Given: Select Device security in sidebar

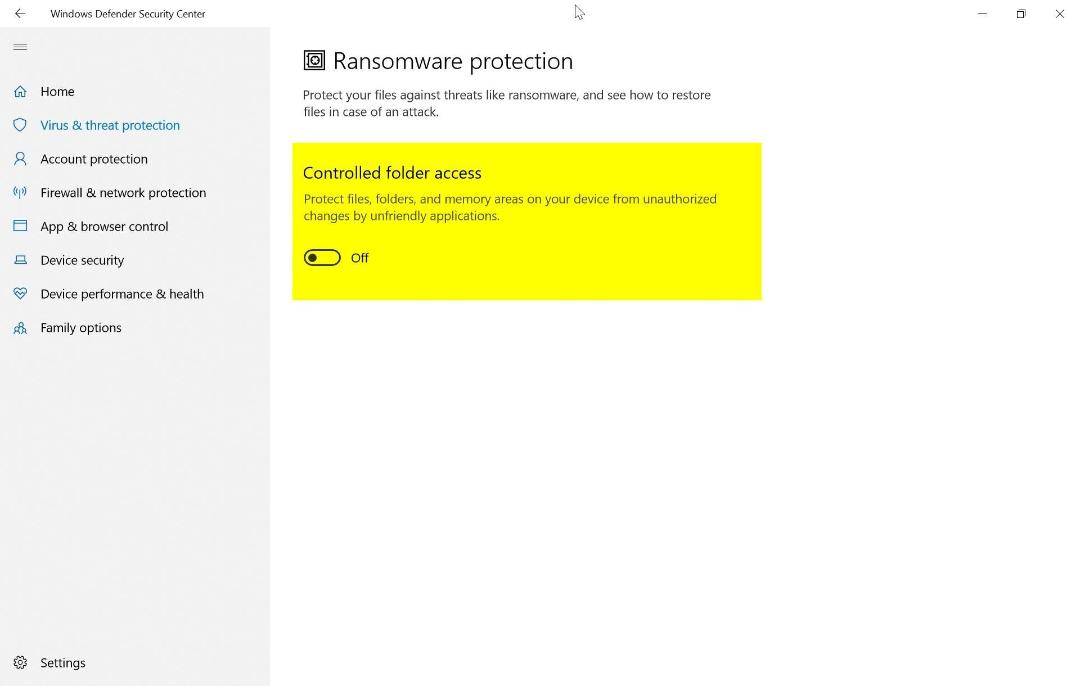Looking at the screenshot, I should click(x=82, y=260).
